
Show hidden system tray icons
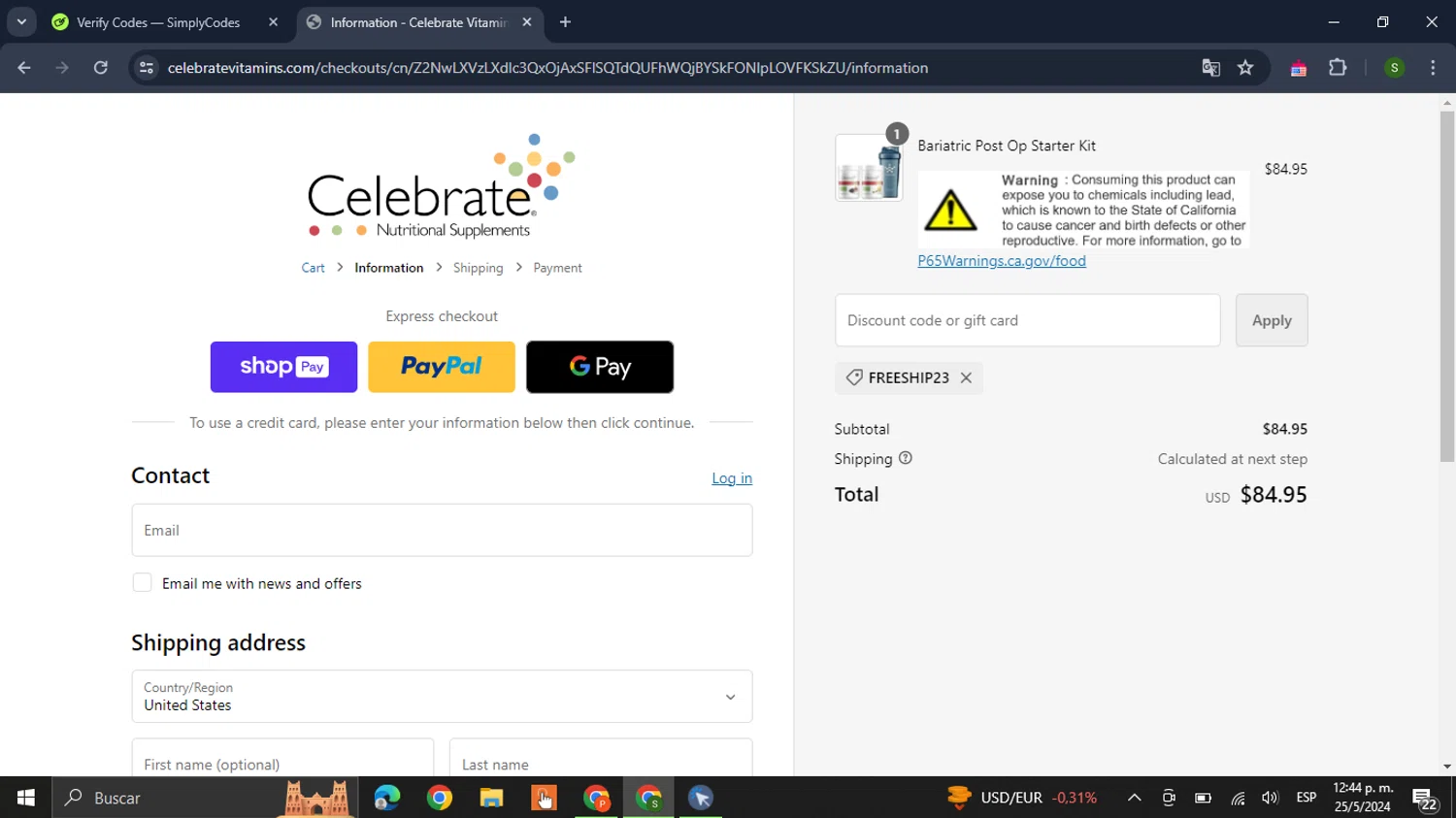1134,798
